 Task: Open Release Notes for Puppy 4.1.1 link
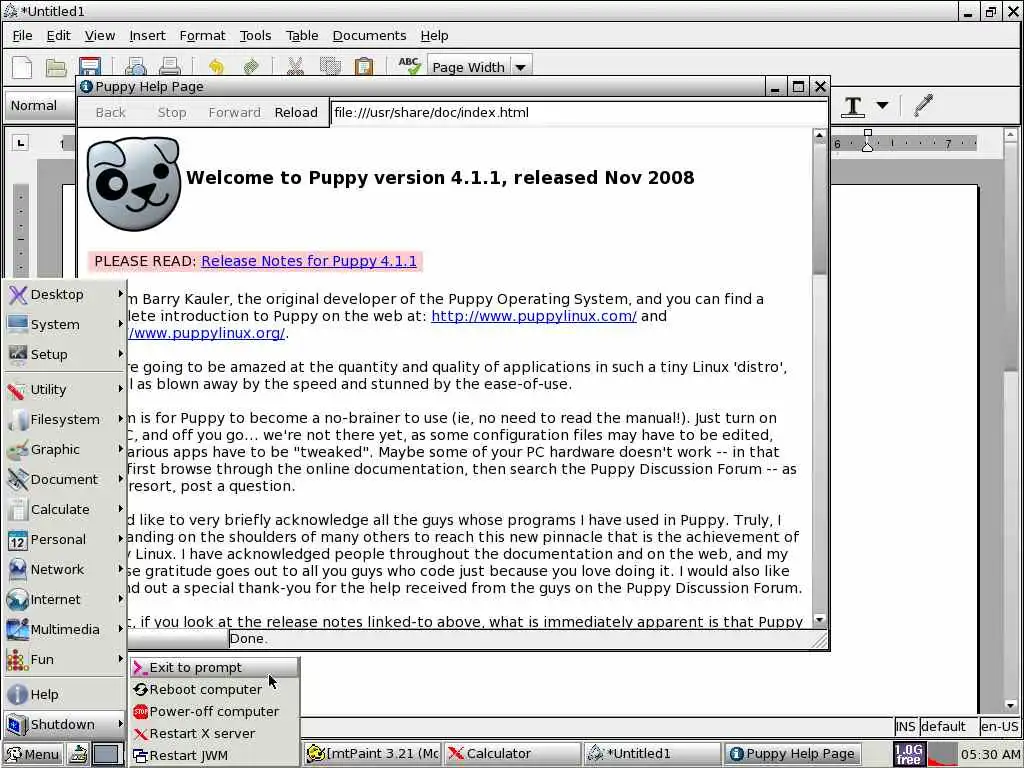click(309, 261)
